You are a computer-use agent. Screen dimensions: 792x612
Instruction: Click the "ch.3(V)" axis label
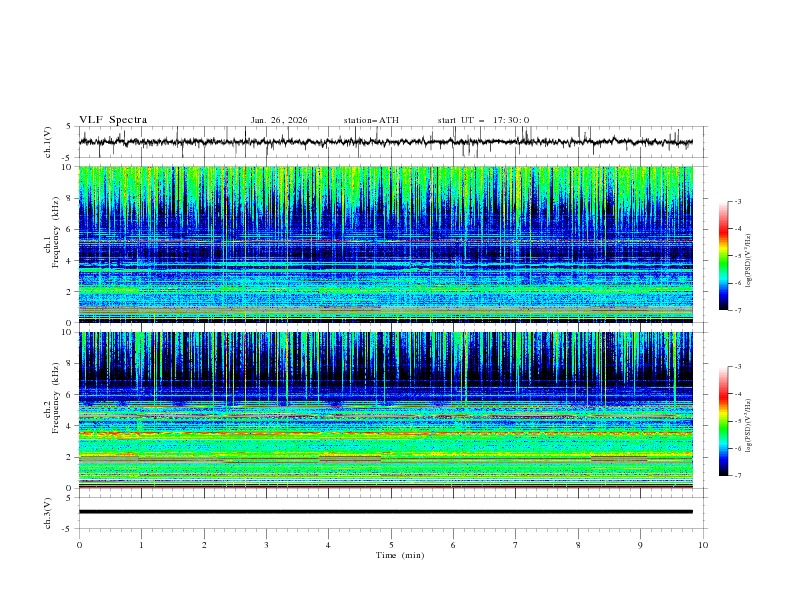coord(48,513)
